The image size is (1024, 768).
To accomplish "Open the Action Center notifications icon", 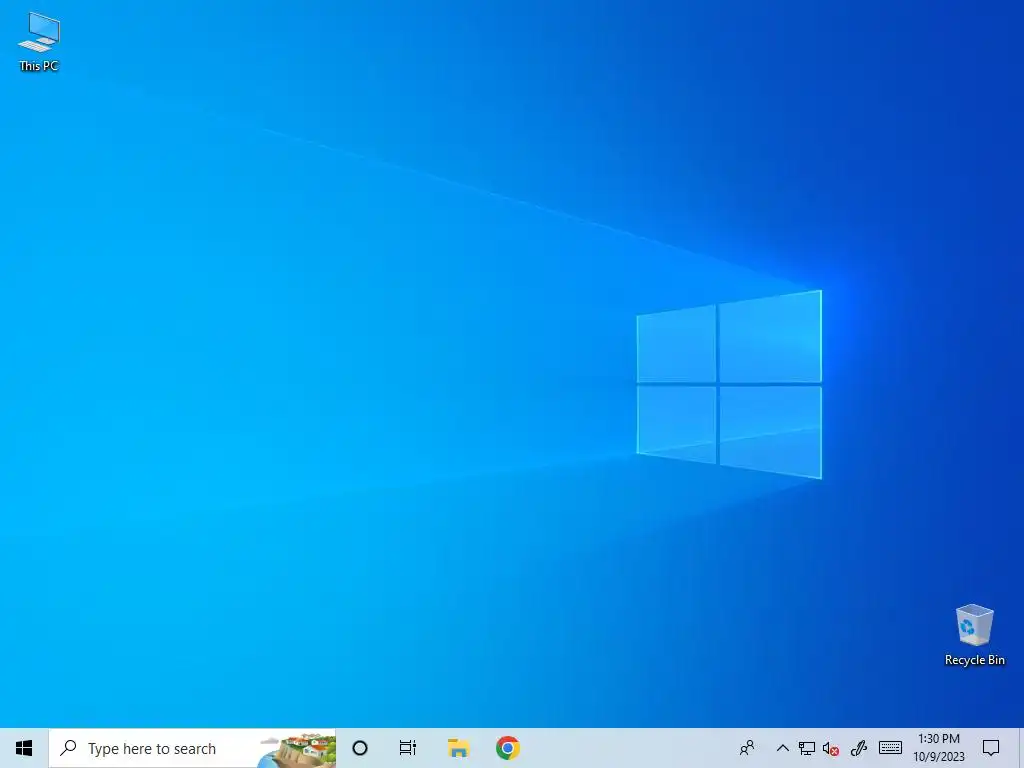I will pos(991,748).
